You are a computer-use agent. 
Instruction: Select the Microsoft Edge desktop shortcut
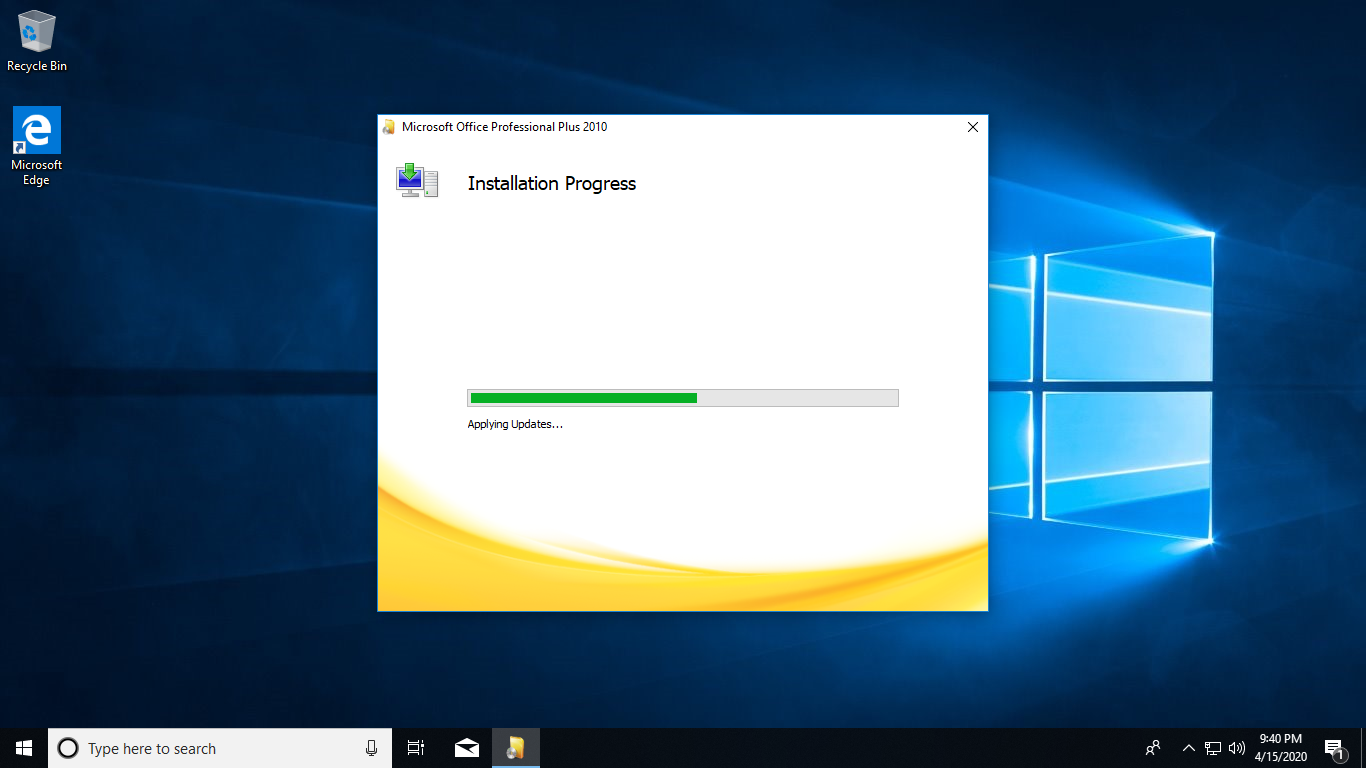pos(37,146)
